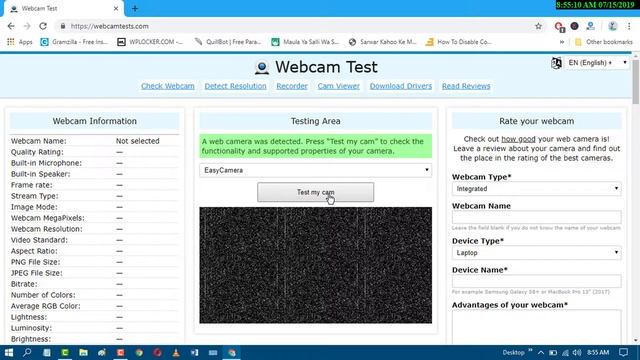The width and height of the screenshot is (640, 360).
Task: Click the webcam logo icon beside title
Action: 262,67
